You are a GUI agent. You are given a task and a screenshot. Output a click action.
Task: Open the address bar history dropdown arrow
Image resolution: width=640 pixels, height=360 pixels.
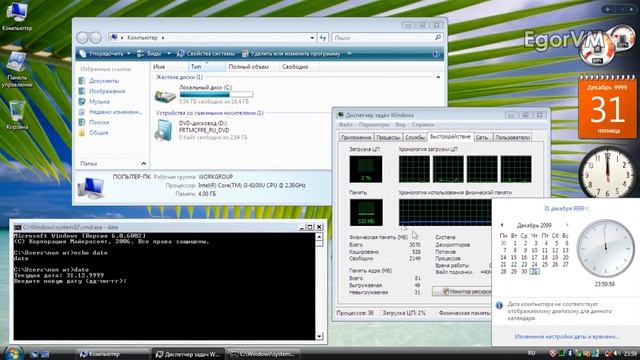coord(312,38)
